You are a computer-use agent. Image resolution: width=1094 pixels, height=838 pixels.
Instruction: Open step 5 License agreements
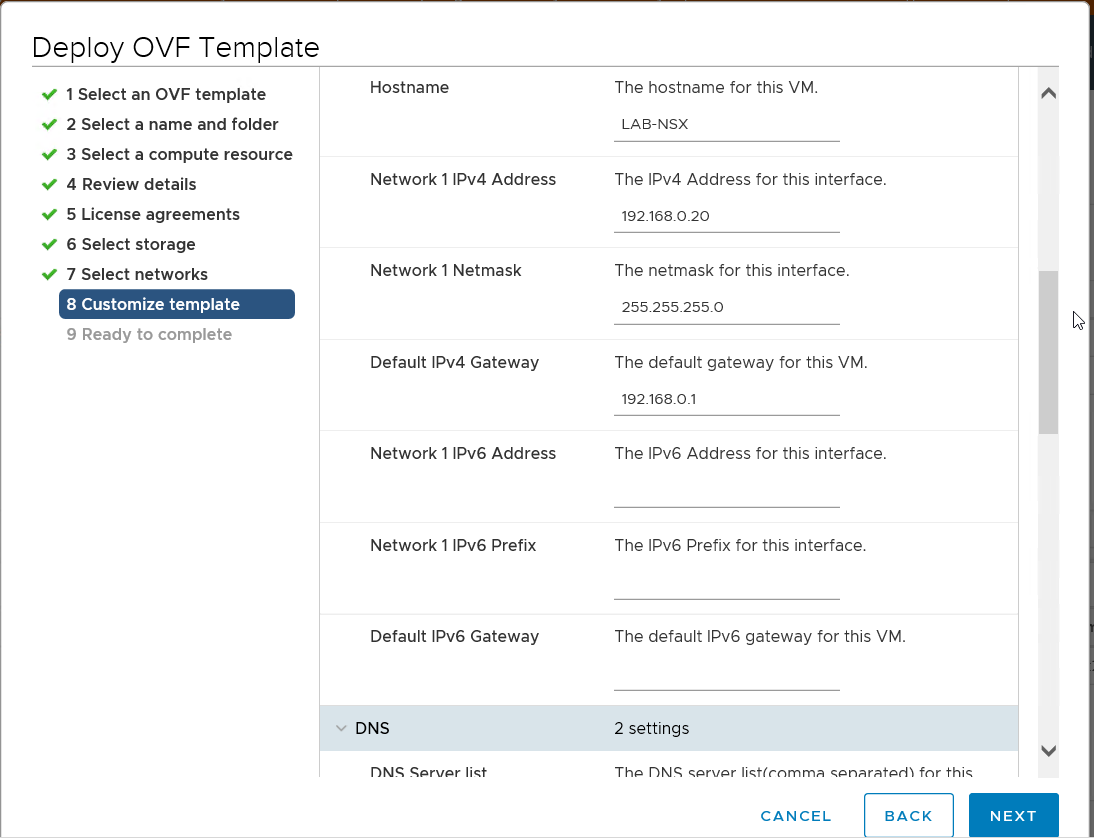(x=153, y=214)
